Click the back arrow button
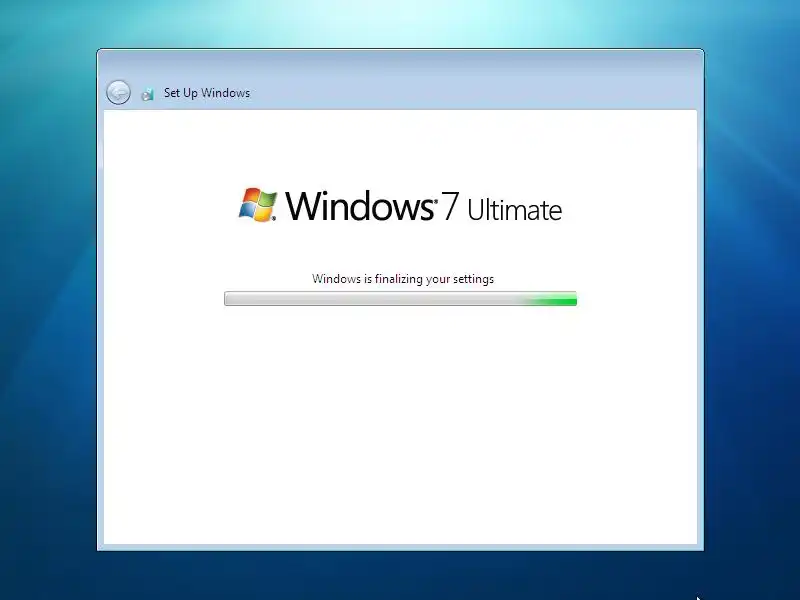 pos(118,93)
